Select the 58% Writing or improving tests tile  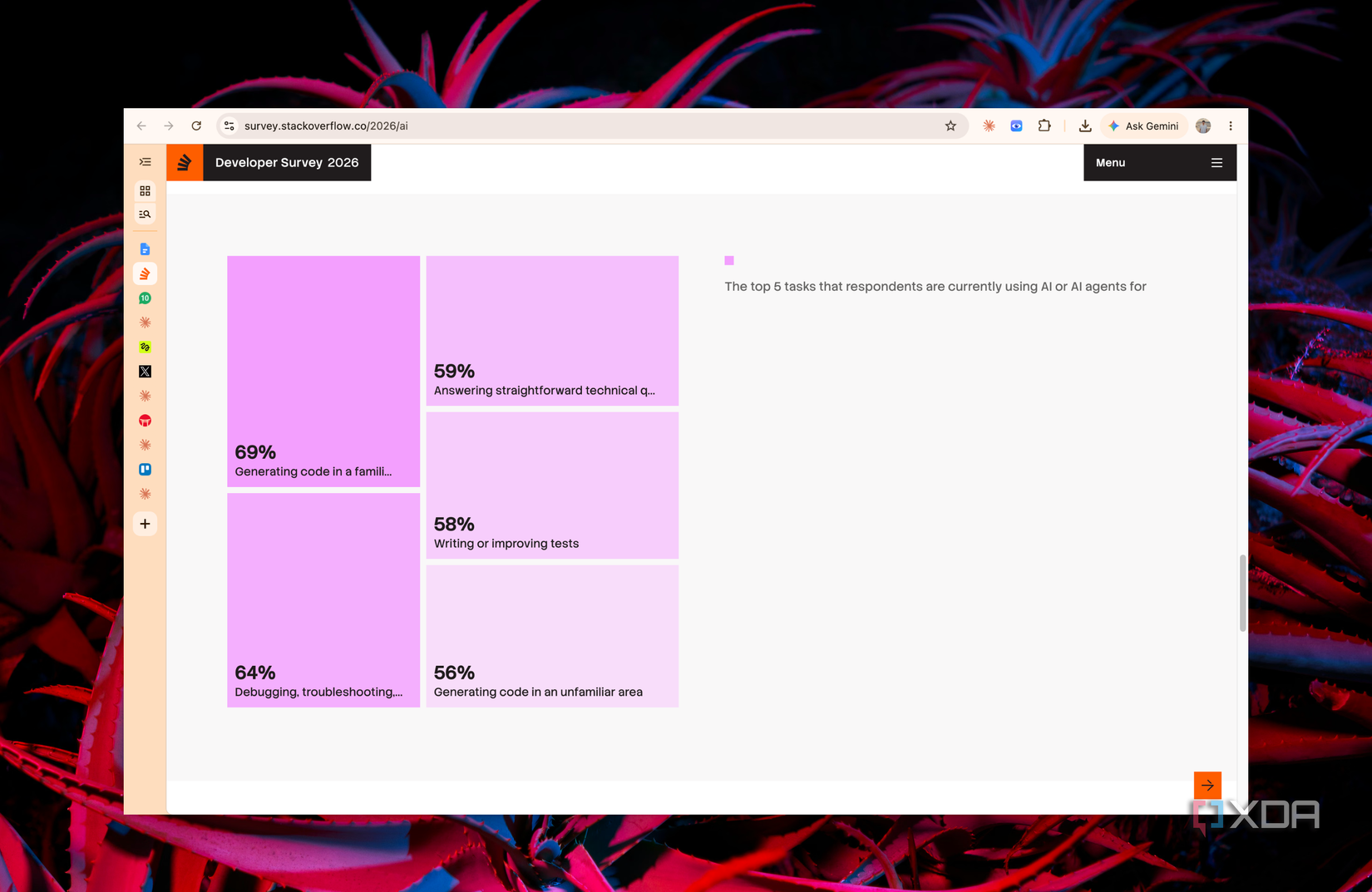[552, 485]
